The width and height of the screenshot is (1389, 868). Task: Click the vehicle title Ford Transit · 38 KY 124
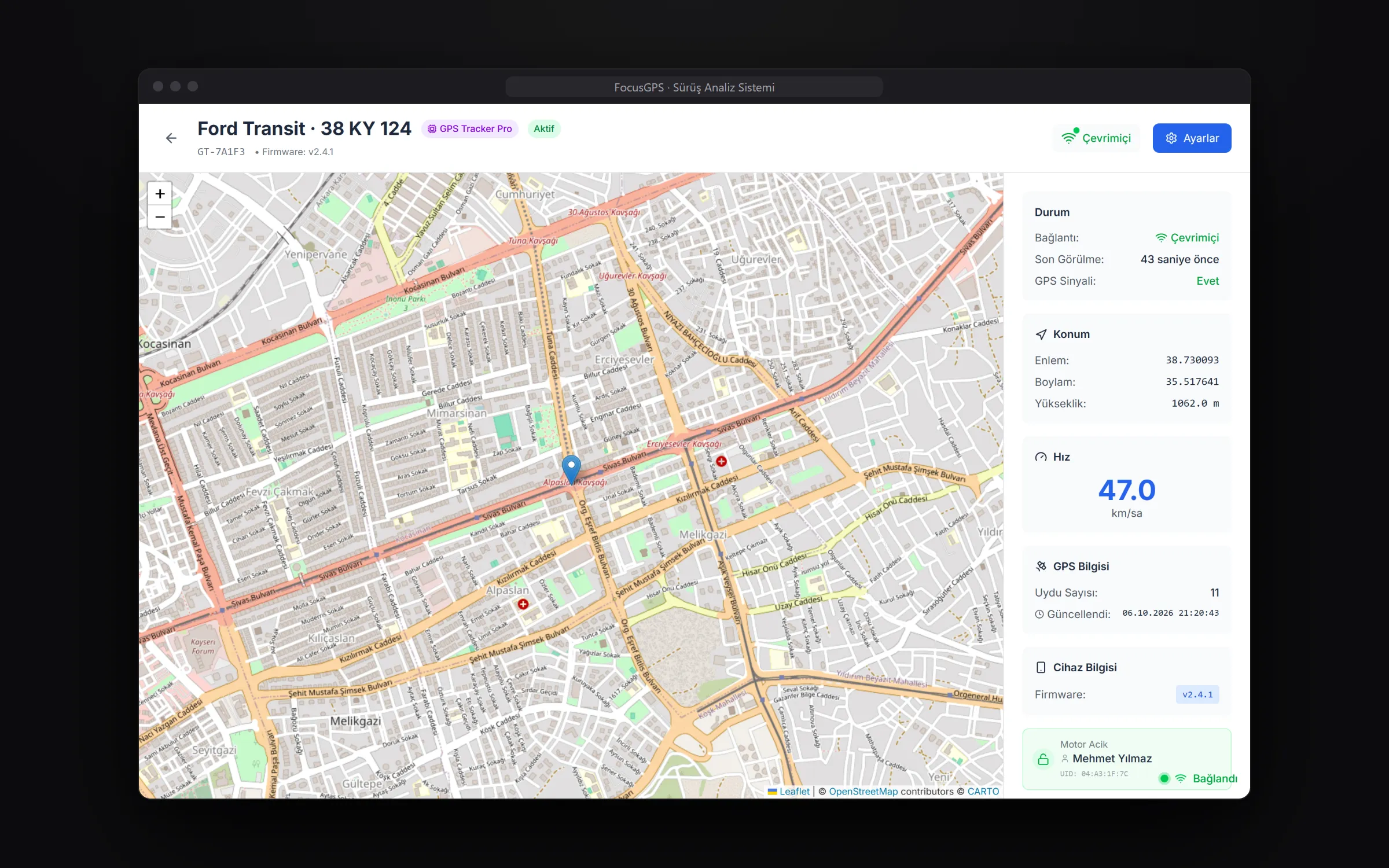click(304, 128)
